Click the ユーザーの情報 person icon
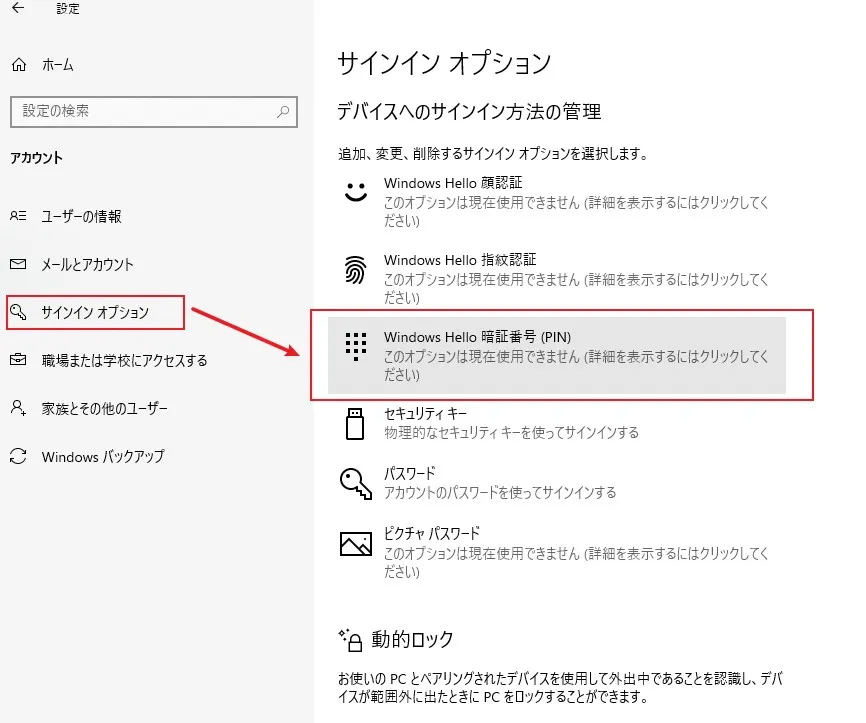Screen dimensions: 866x723 [x=18, y=216]
